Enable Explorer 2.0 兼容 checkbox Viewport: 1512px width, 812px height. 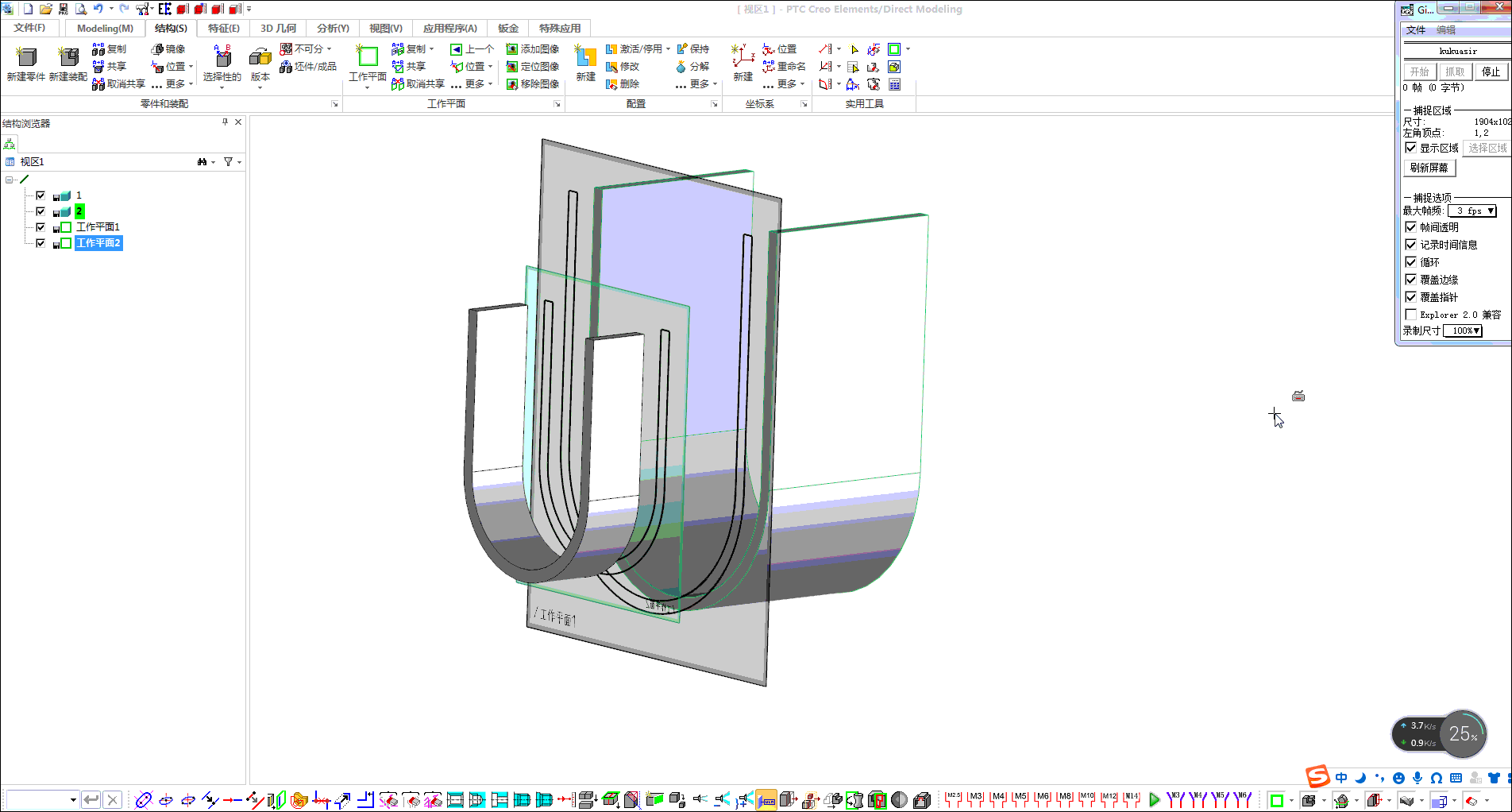click(x=1411, y=315)
